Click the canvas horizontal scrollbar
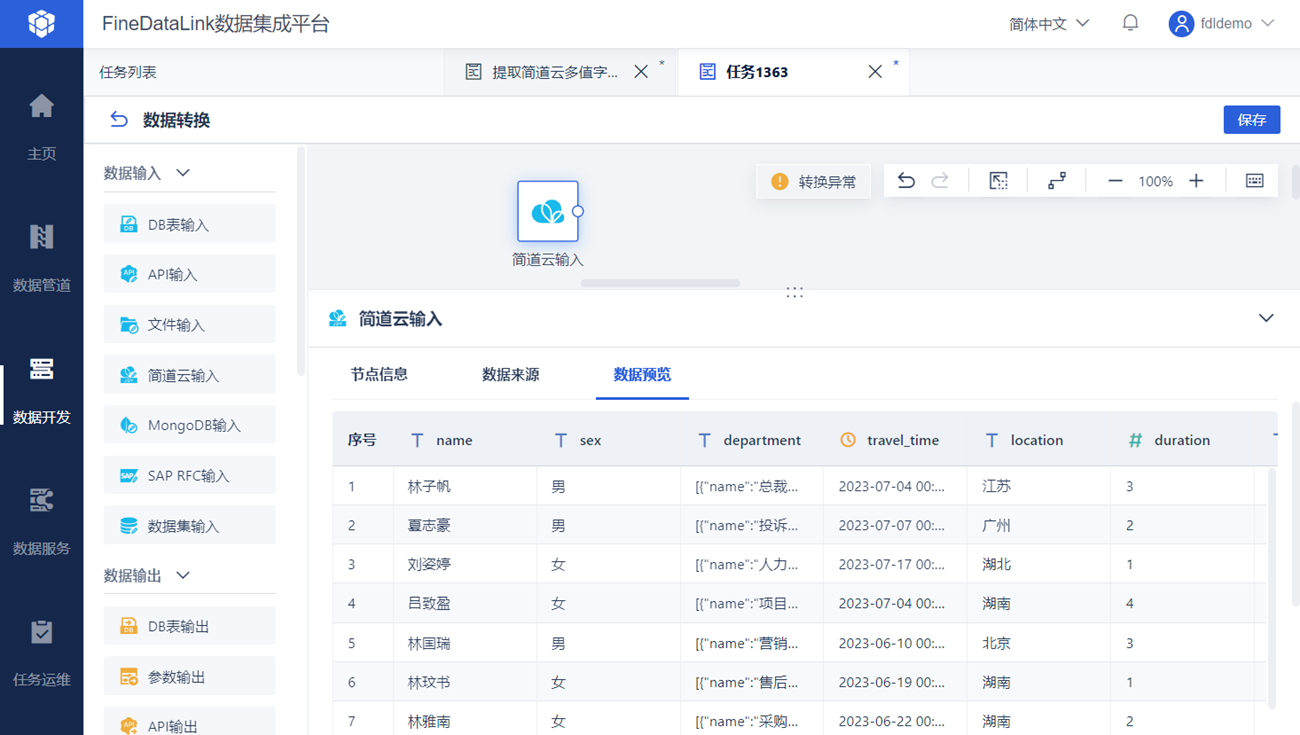The image size is (1300, 735). click(x=661, y=283)
